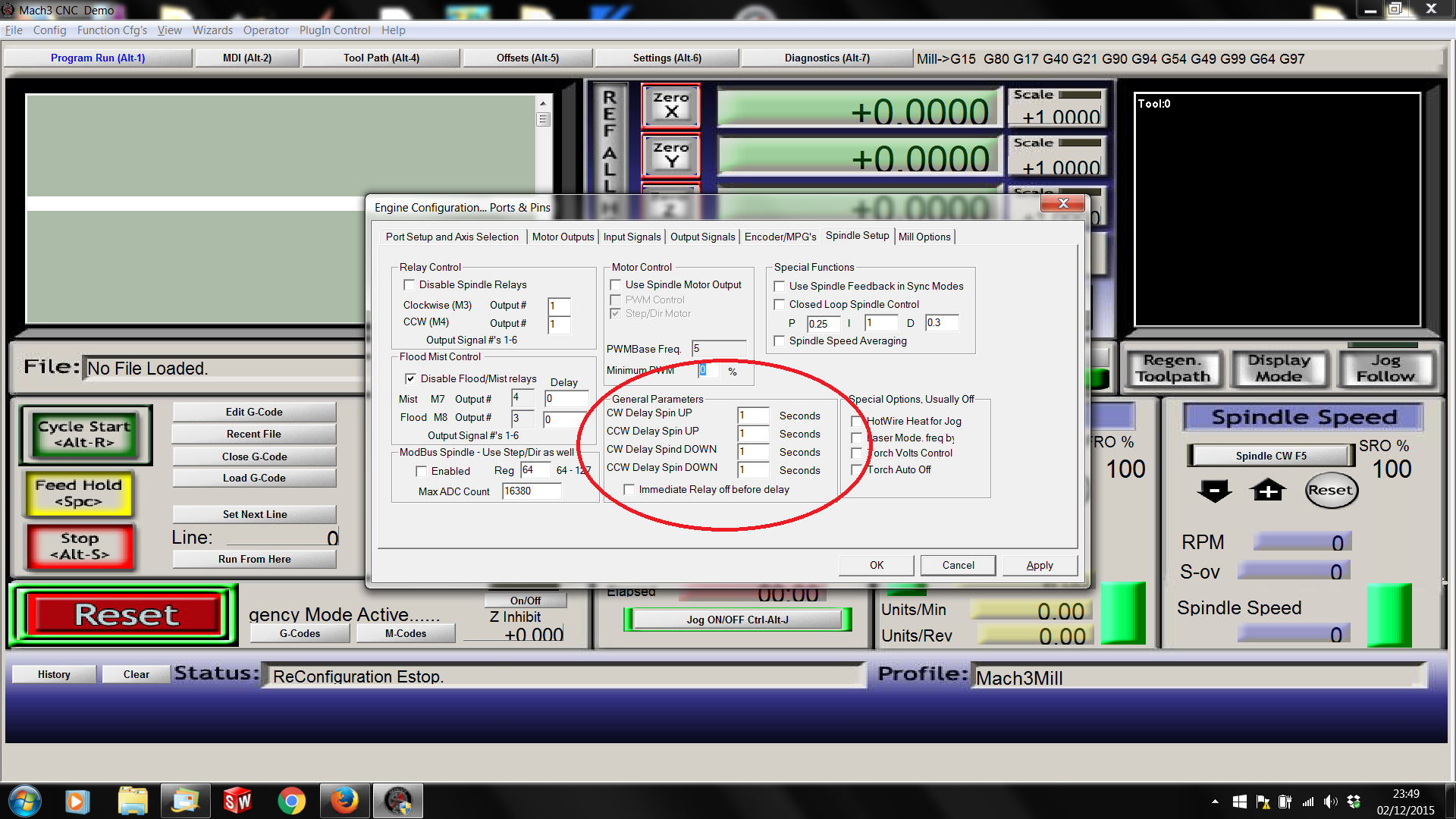
Task: Click the Zero X axis button
Action: 670,105
